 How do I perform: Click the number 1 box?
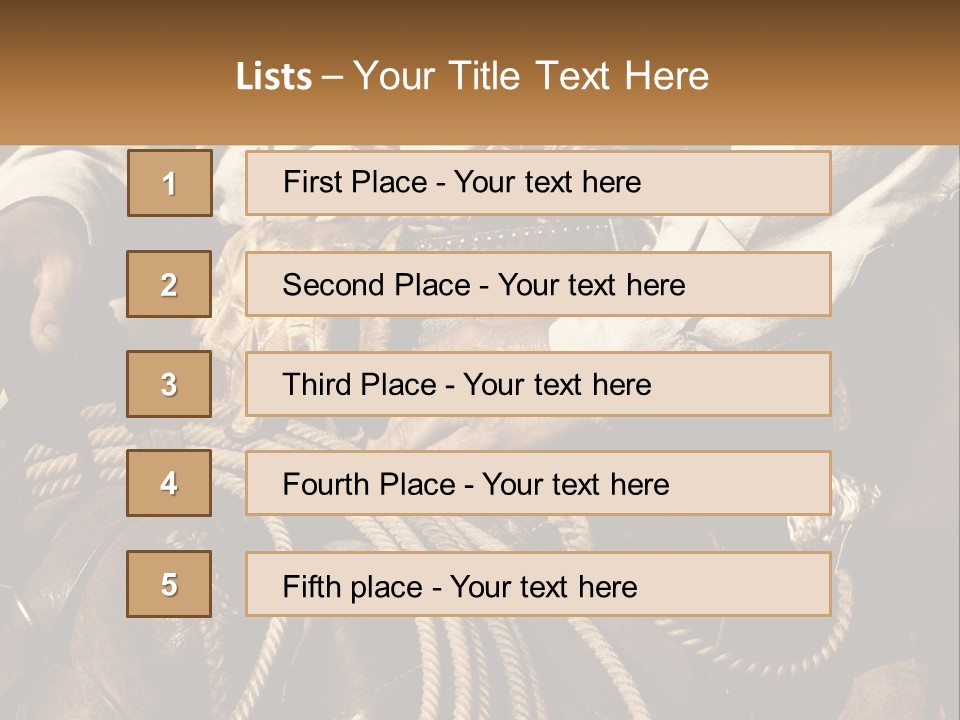(x=169, y=183)
